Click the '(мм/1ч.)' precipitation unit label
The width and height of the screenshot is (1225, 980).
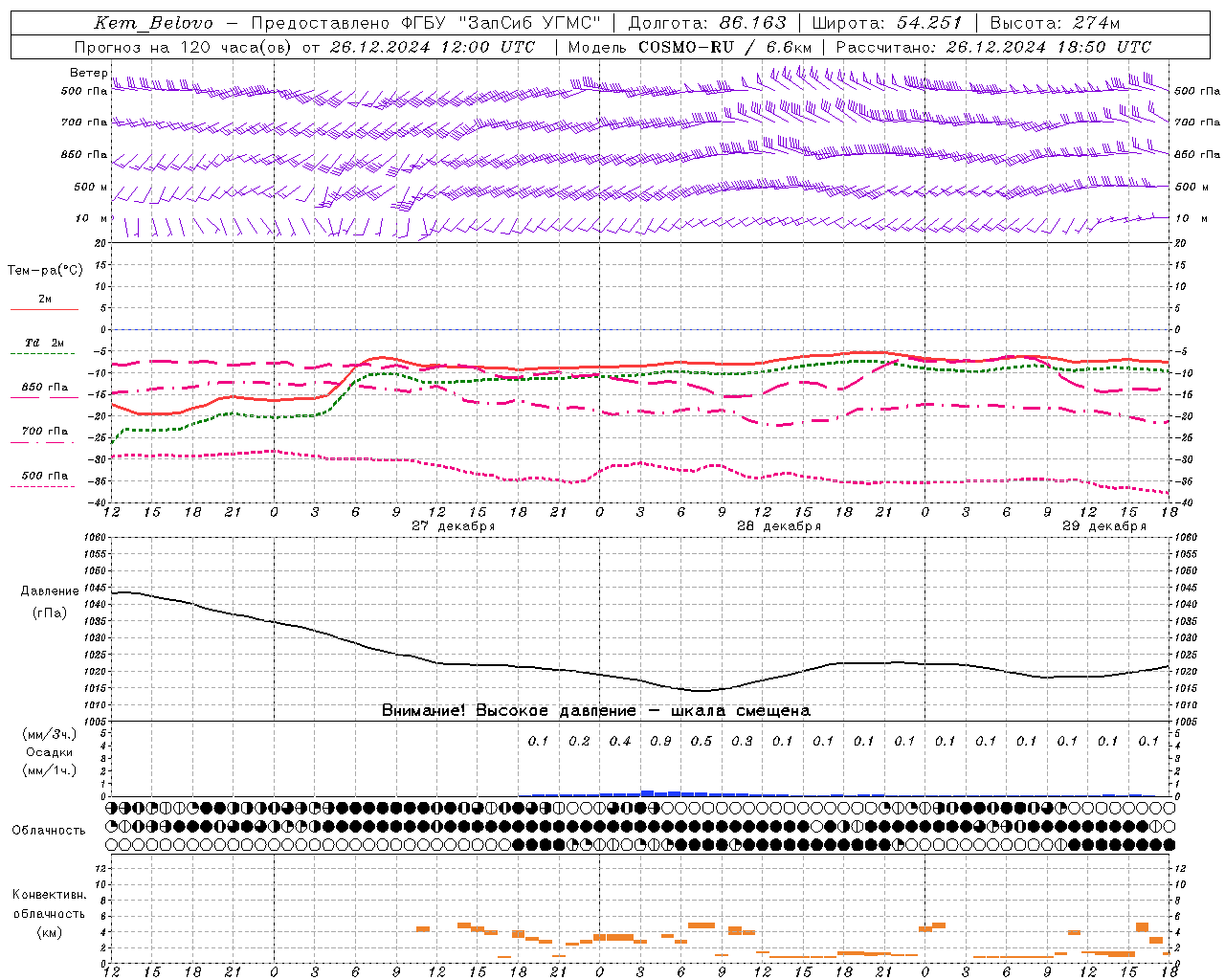pyautogui.click(x=49, y=770)
